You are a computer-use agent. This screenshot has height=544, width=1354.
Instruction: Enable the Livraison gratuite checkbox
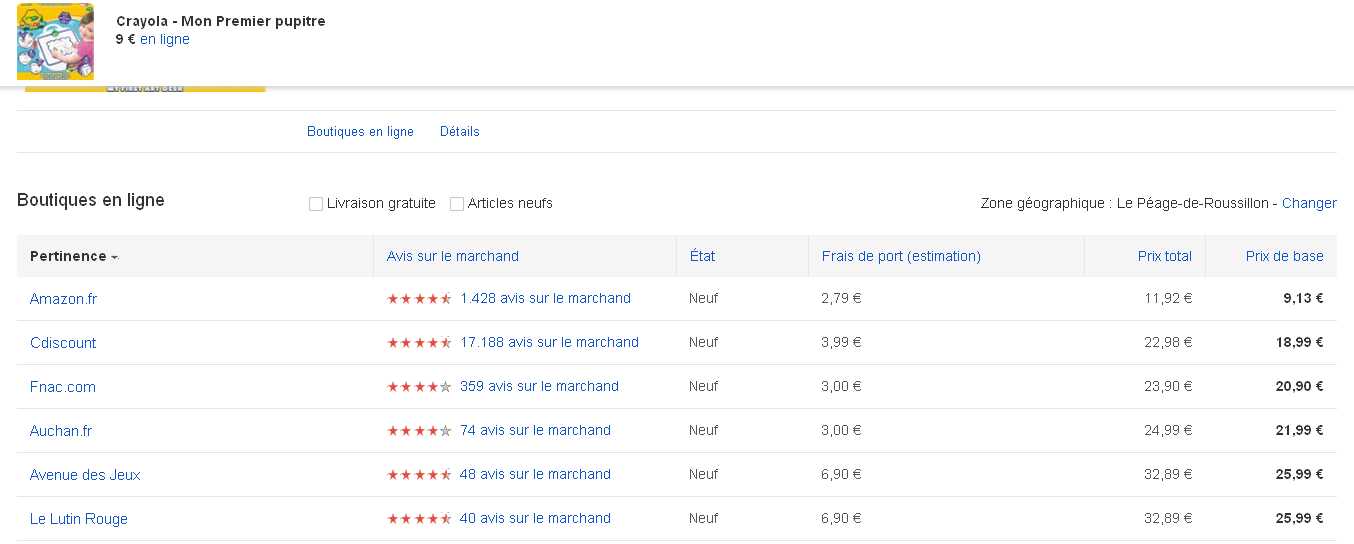click(316, 204)
